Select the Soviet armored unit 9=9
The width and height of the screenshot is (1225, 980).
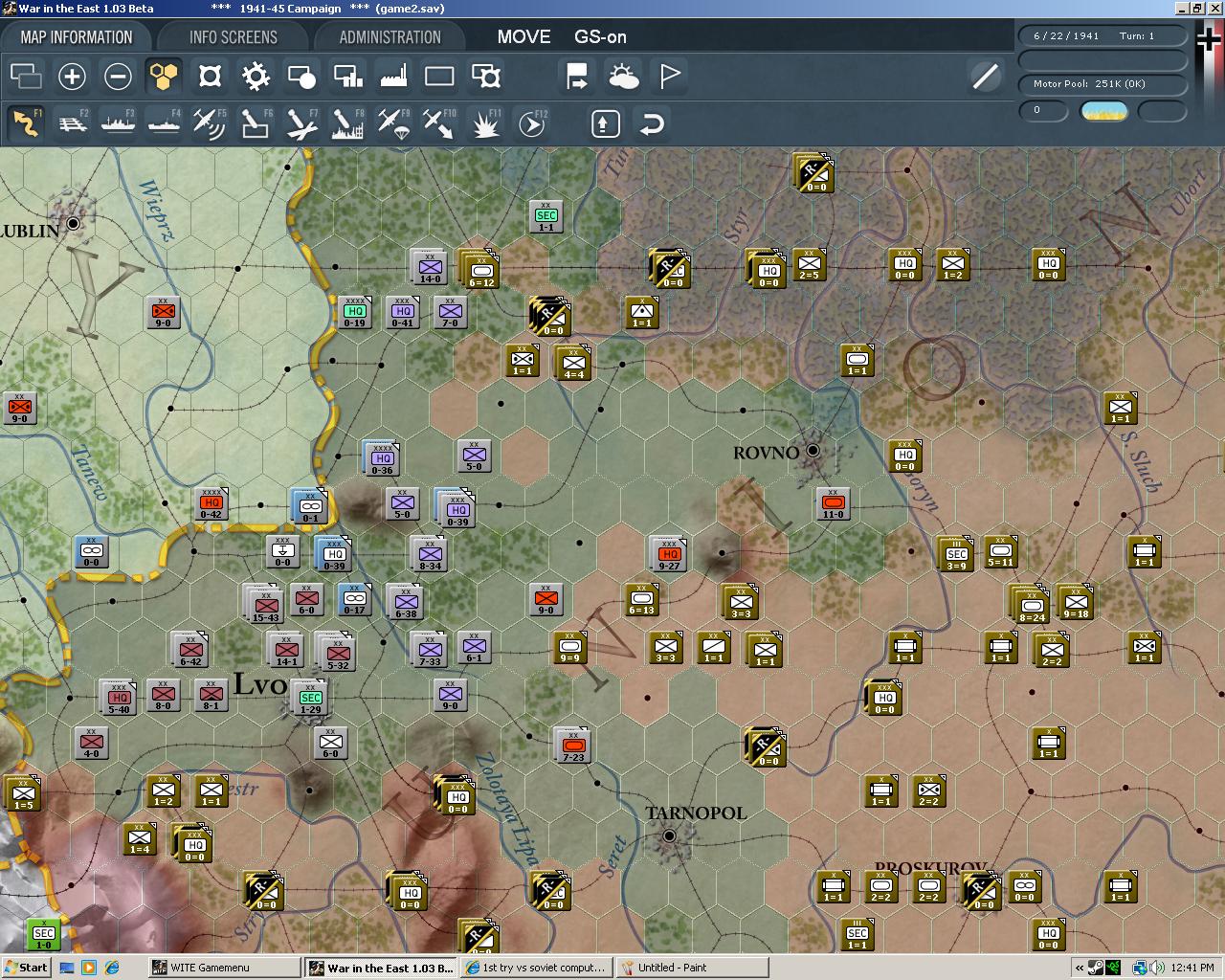pos(570,647)
